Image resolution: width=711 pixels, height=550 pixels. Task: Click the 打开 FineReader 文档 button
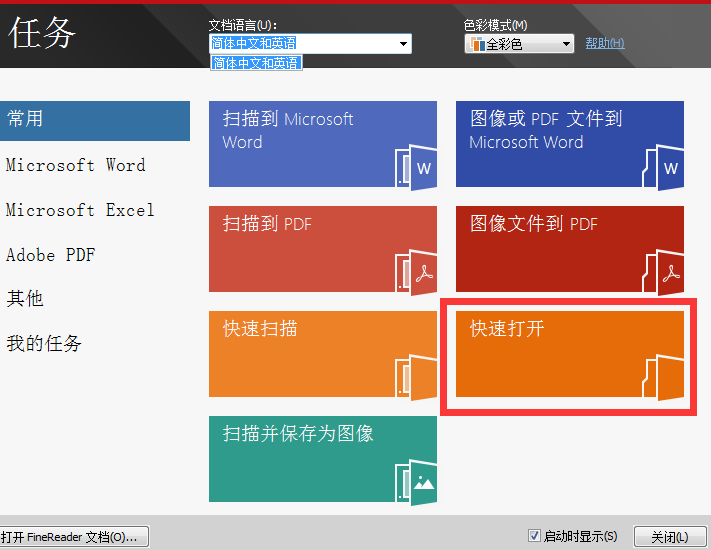[x=74, y=537]
